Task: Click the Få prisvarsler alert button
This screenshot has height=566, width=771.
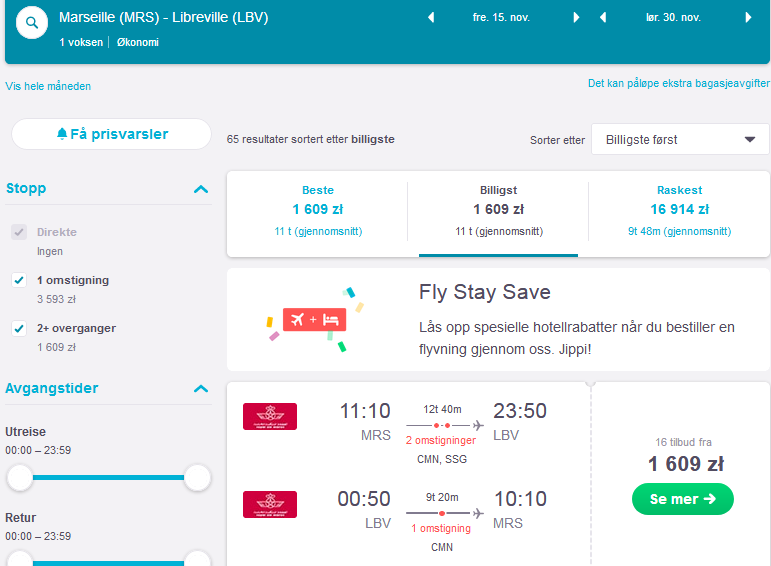Action: coord(112,134)
